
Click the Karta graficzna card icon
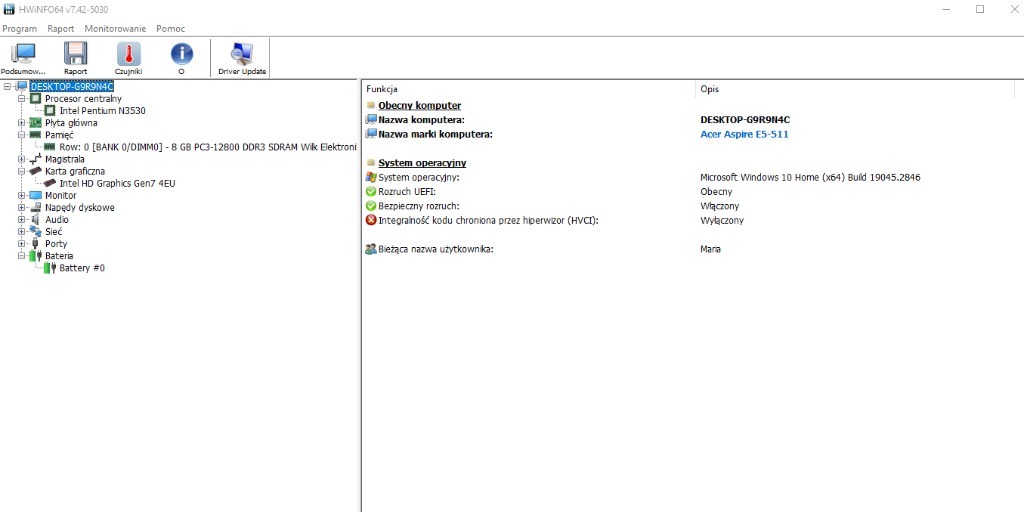pos(35,171)
